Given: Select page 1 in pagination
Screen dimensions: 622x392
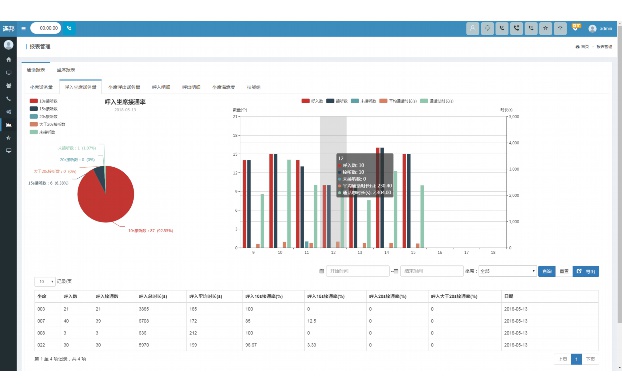Looking at the screenshot, I should [x=576, y=359].
